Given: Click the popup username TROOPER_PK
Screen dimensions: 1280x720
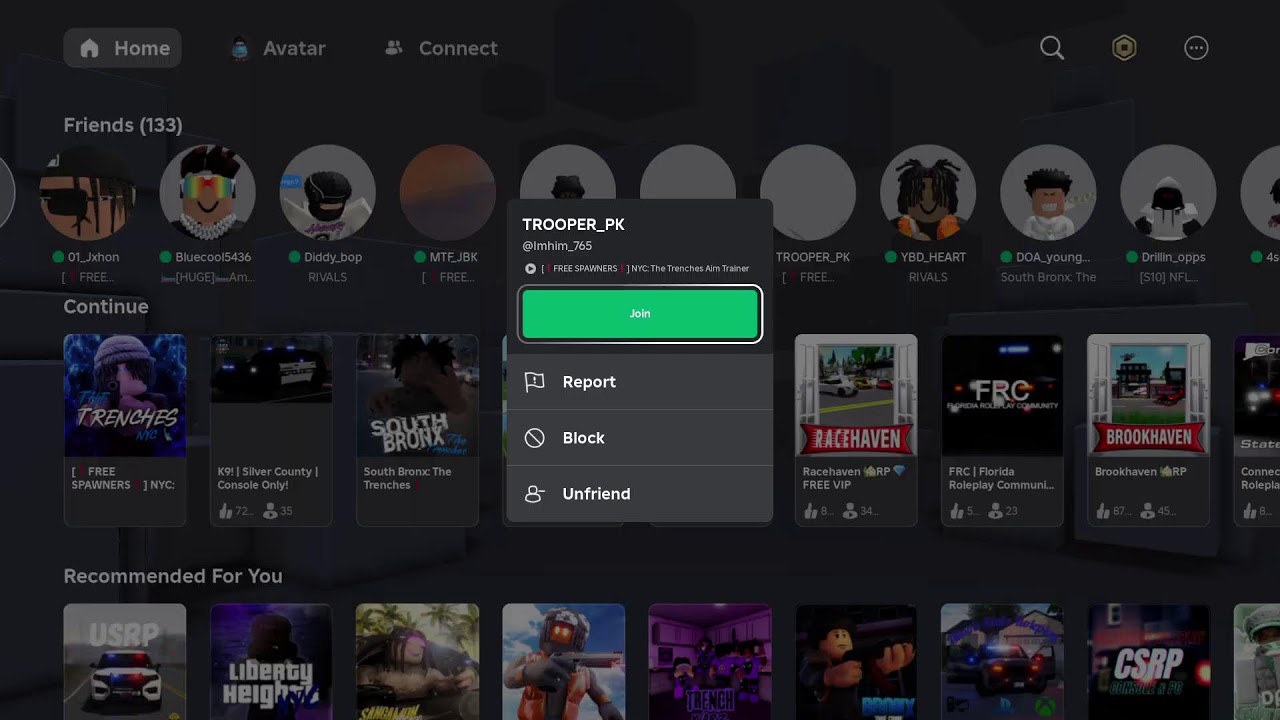Looking at the screenshot, I should (573, 225).
